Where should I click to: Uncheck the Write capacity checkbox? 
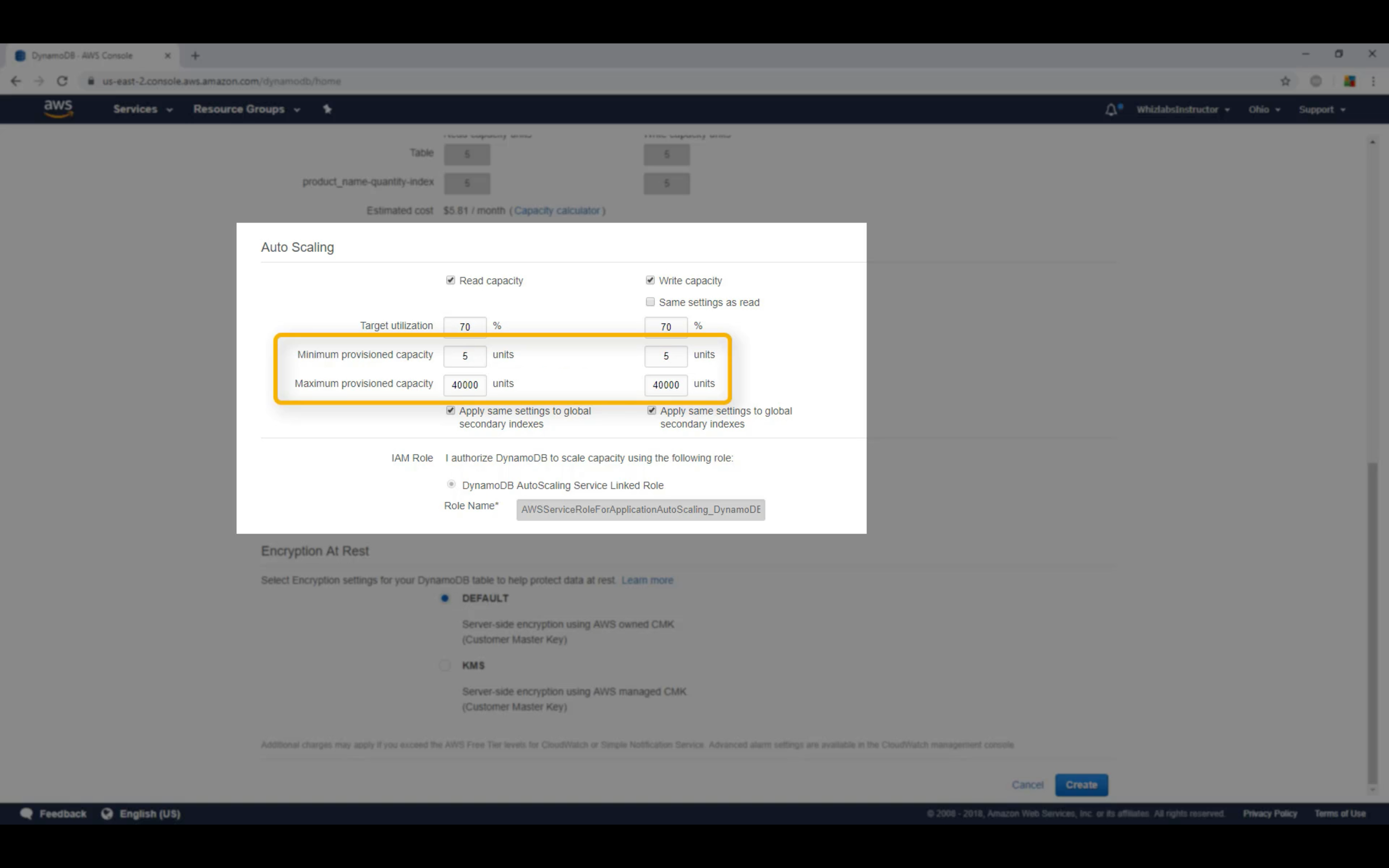(x=650, y=280)
